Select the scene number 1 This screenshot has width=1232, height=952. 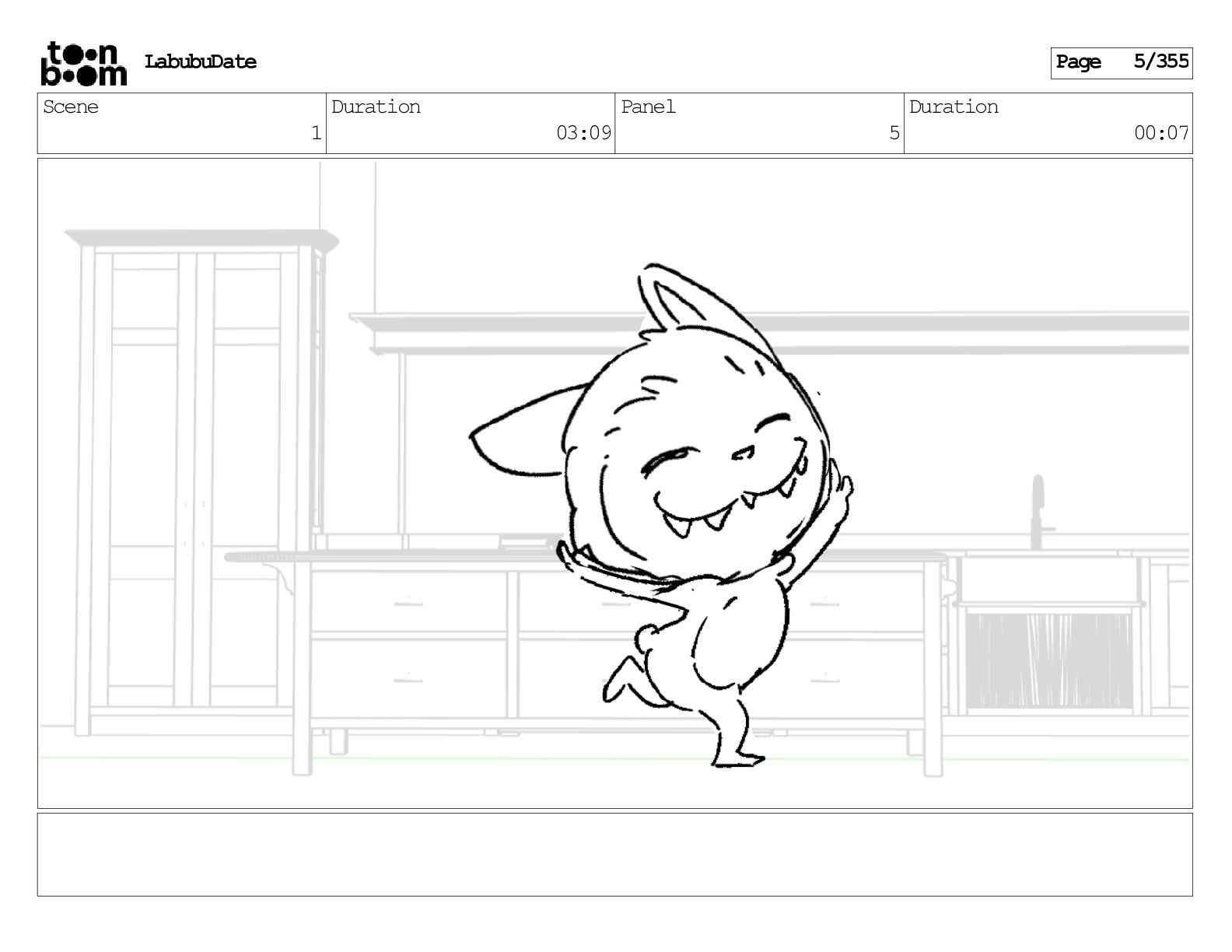[316, 133]
